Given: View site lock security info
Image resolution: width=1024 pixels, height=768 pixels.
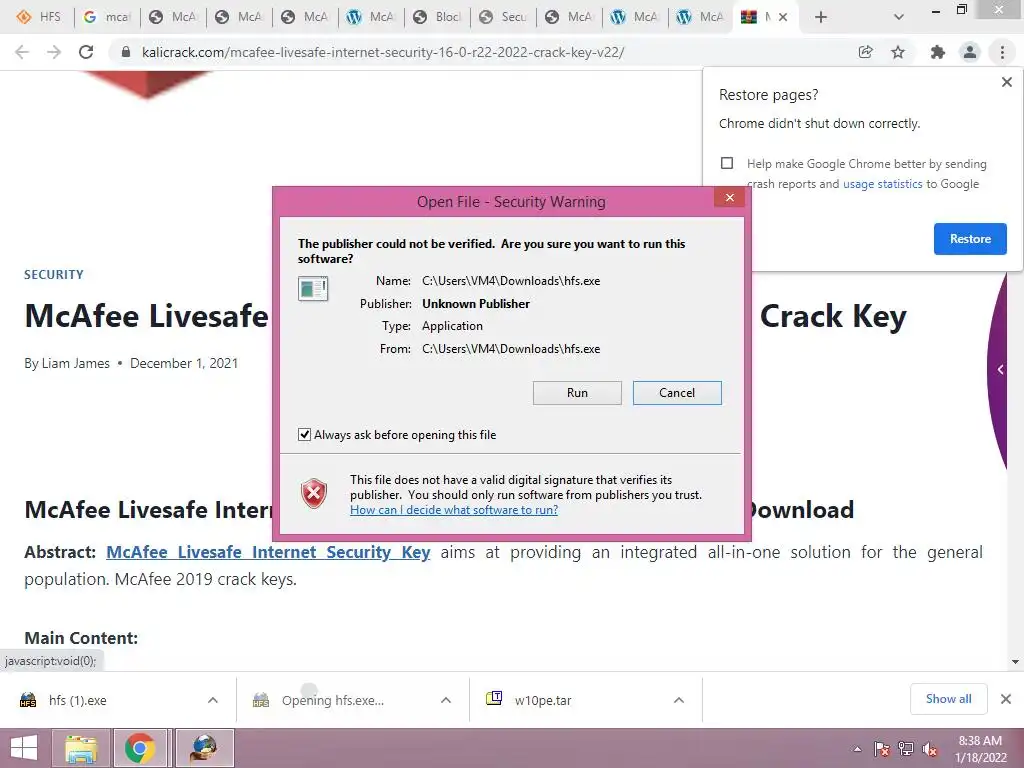Looking at the screenshot, I should tap(126, 52).
